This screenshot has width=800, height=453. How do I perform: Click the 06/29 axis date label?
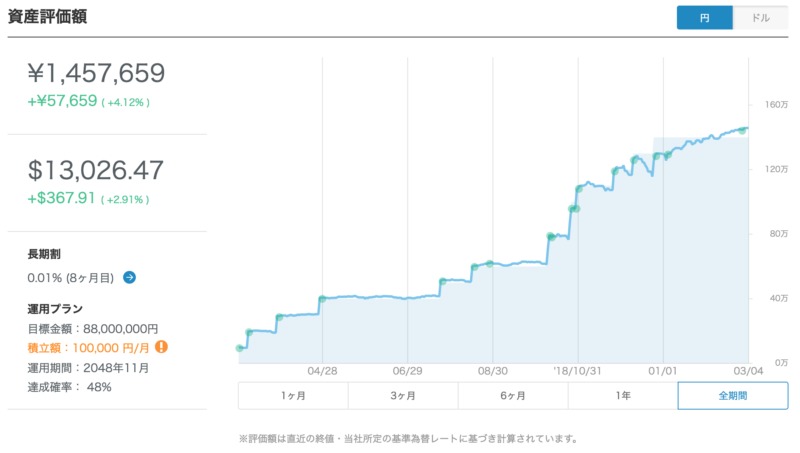pos(407,371)
